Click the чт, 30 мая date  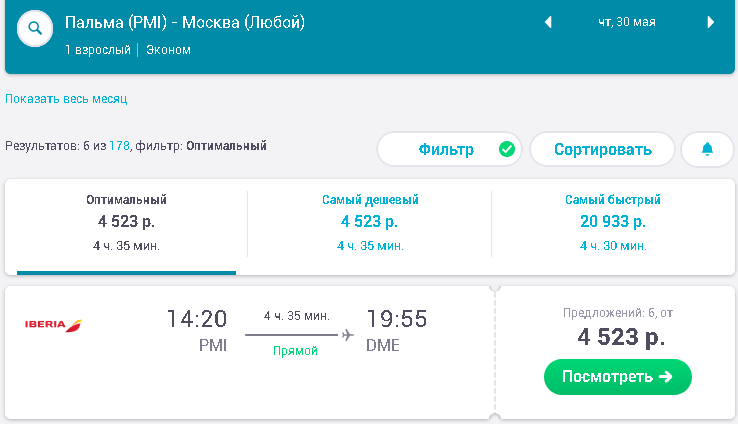click(x=627, y=22)
